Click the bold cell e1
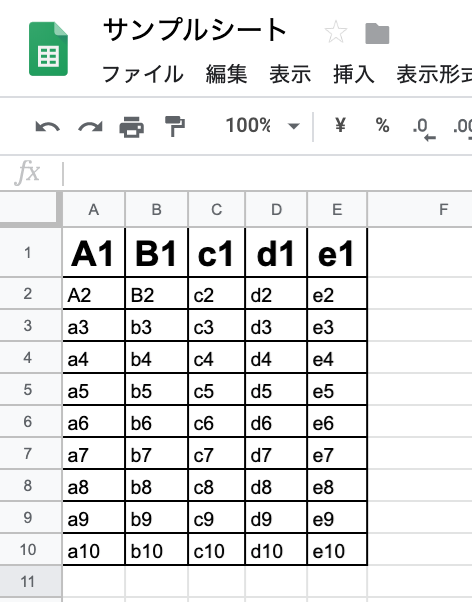The height and width of the screenshot is (602, 472). point(337,253)
